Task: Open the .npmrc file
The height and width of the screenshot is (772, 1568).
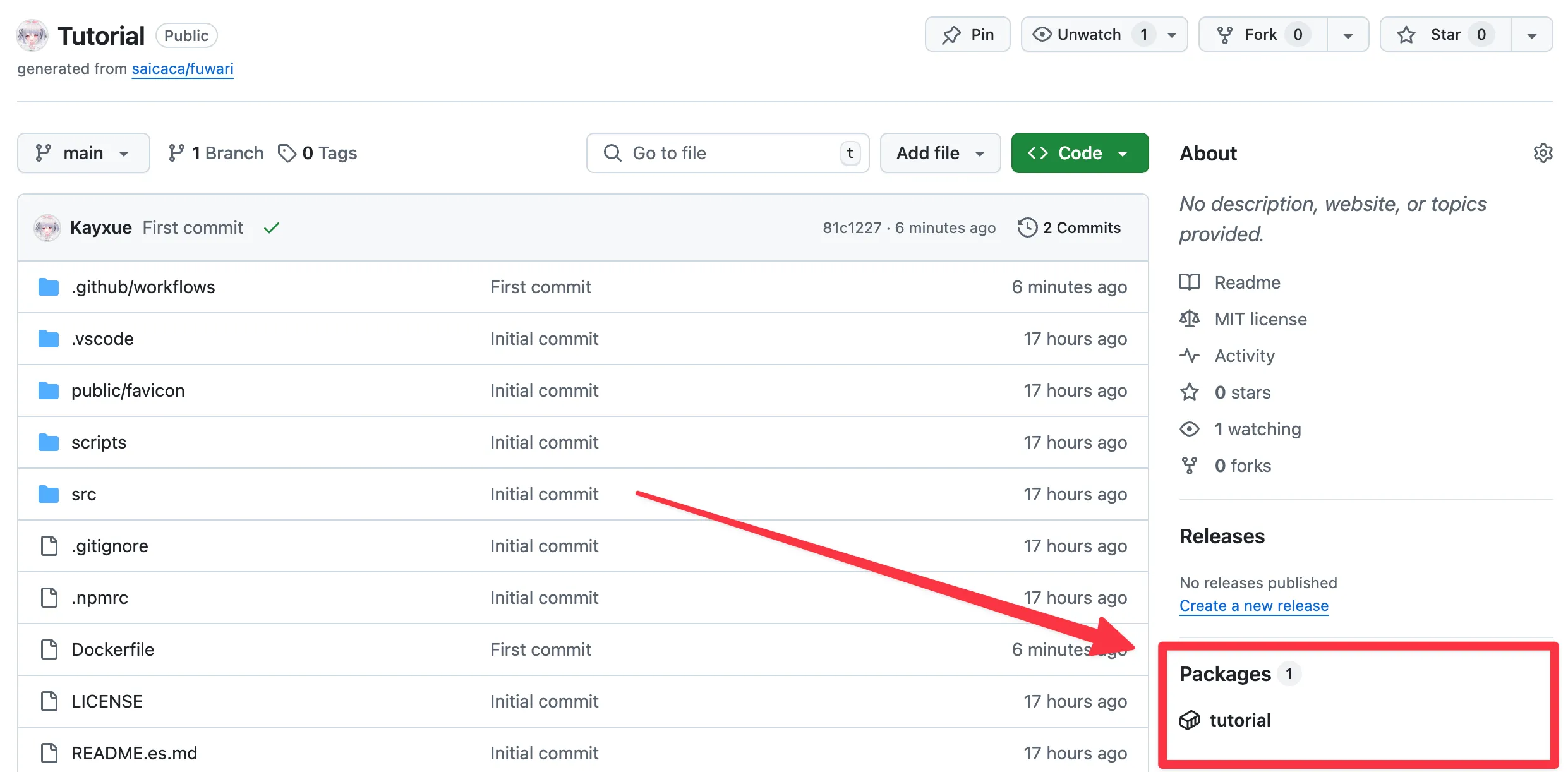Action: coord(100,598)
